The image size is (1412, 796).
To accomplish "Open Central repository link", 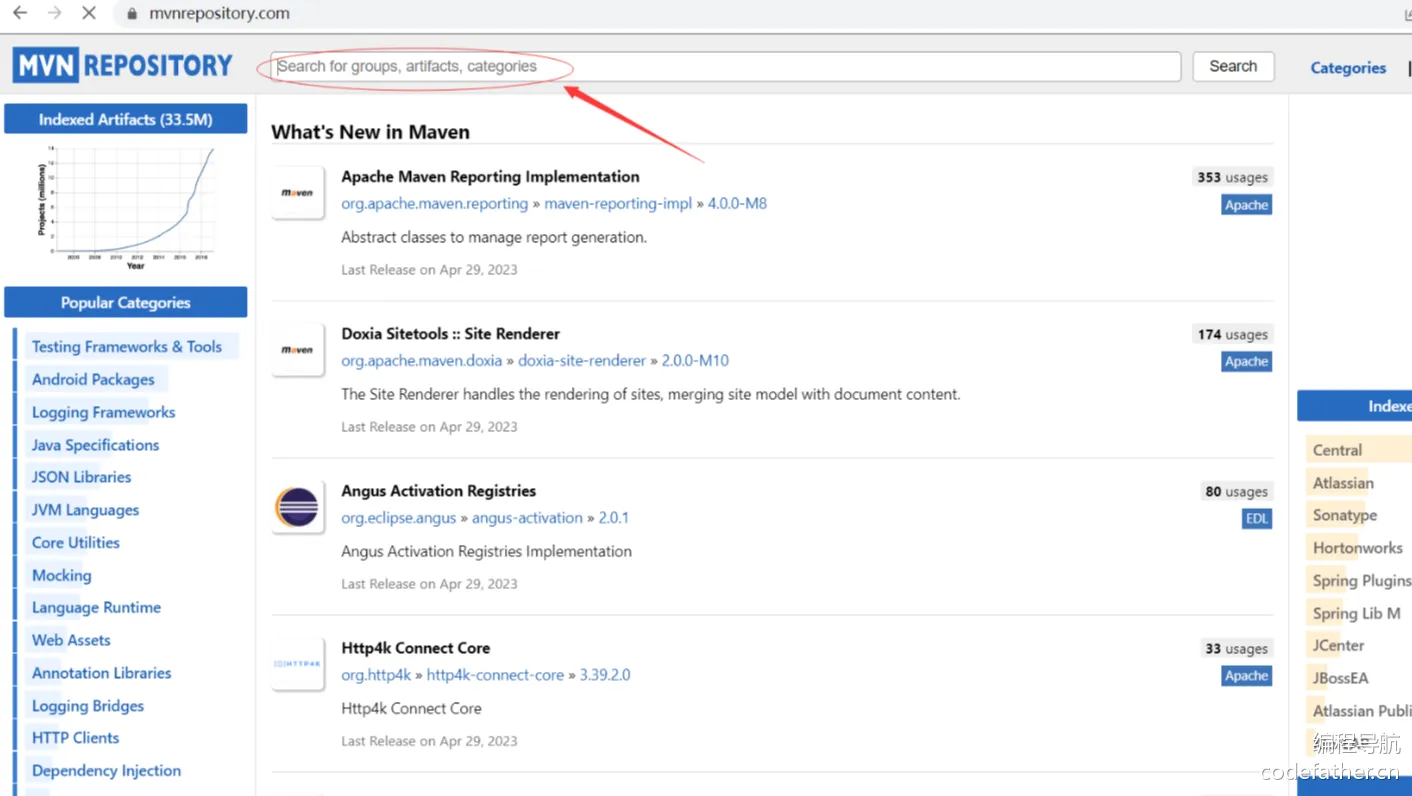I will coord(1337,450).
